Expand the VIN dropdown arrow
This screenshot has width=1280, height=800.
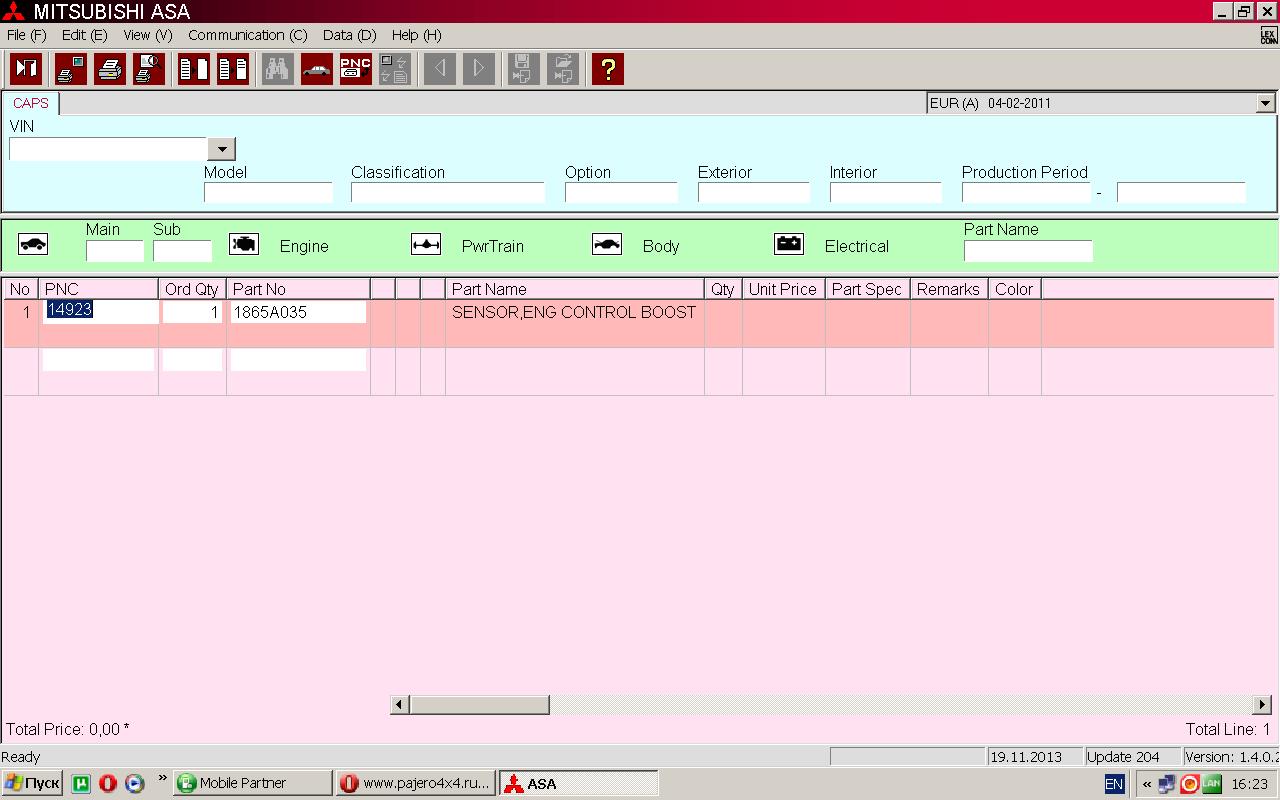click(221, 149)
